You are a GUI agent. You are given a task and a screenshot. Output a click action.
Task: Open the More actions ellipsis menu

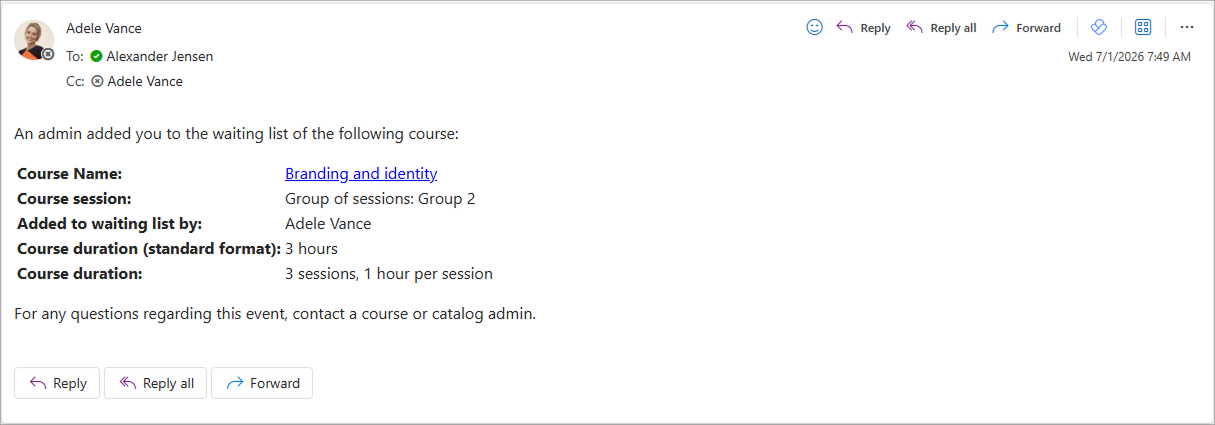click(x=1187, y=28)
